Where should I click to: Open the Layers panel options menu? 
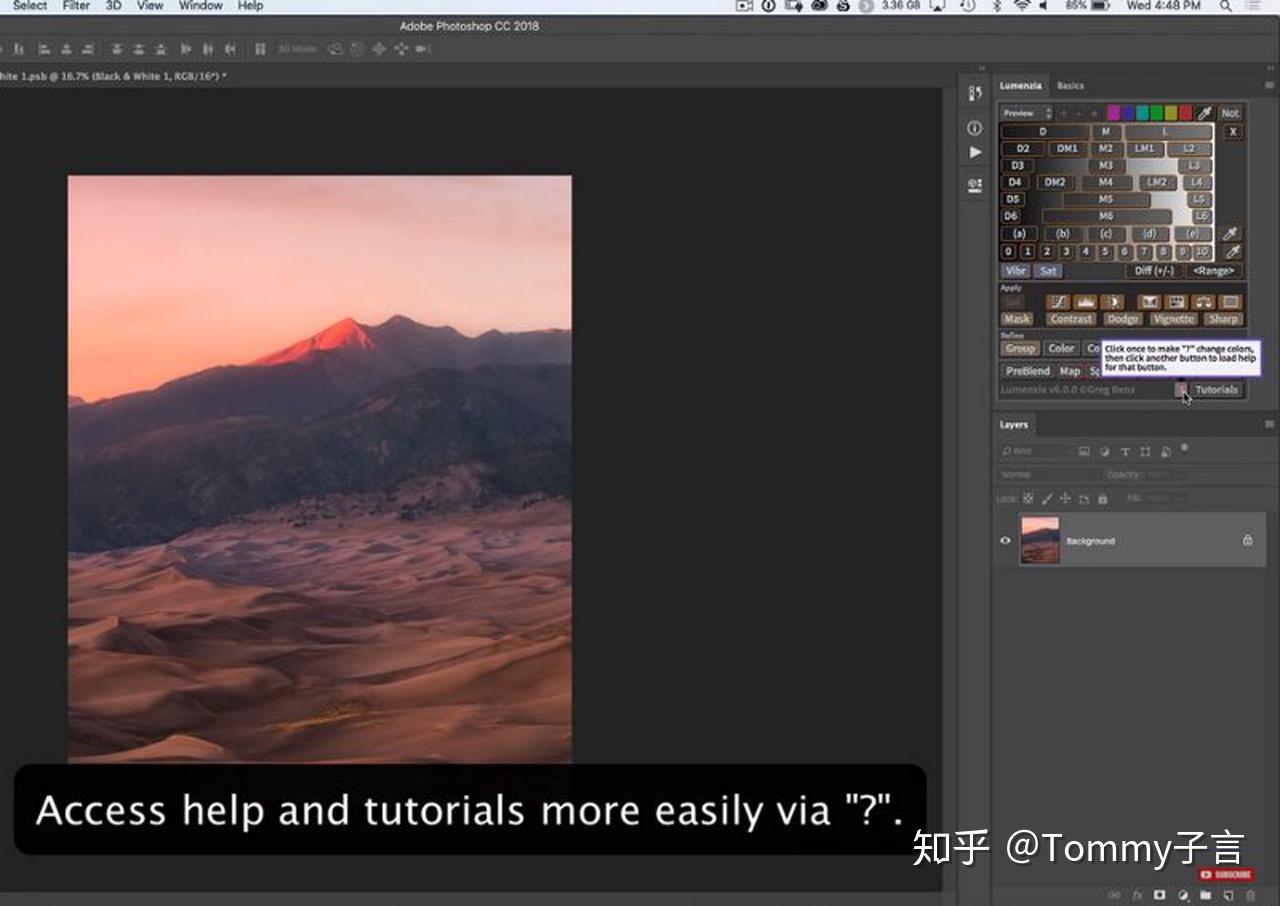click(x=1269, y=425)
